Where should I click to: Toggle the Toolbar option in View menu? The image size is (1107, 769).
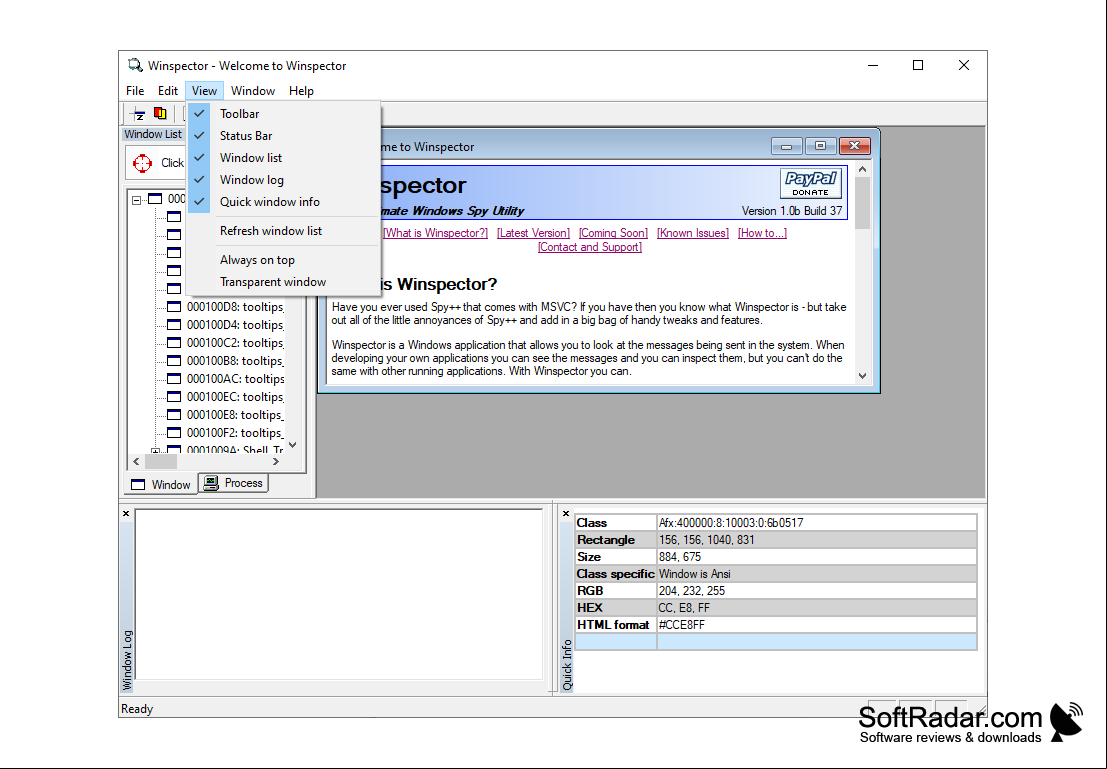pos(284,114)
